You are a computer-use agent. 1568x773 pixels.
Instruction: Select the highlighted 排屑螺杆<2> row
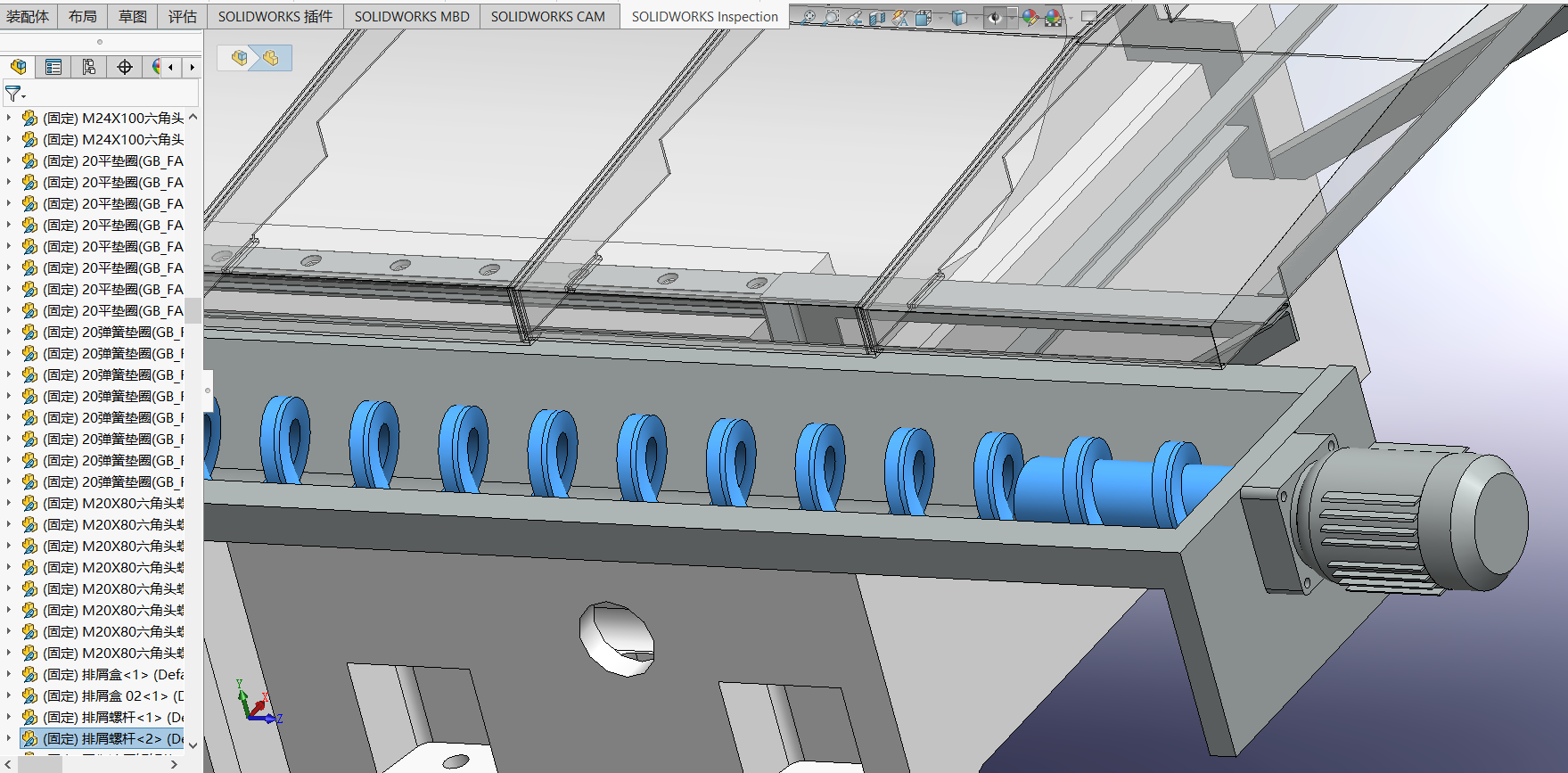(x=102, y=738)
